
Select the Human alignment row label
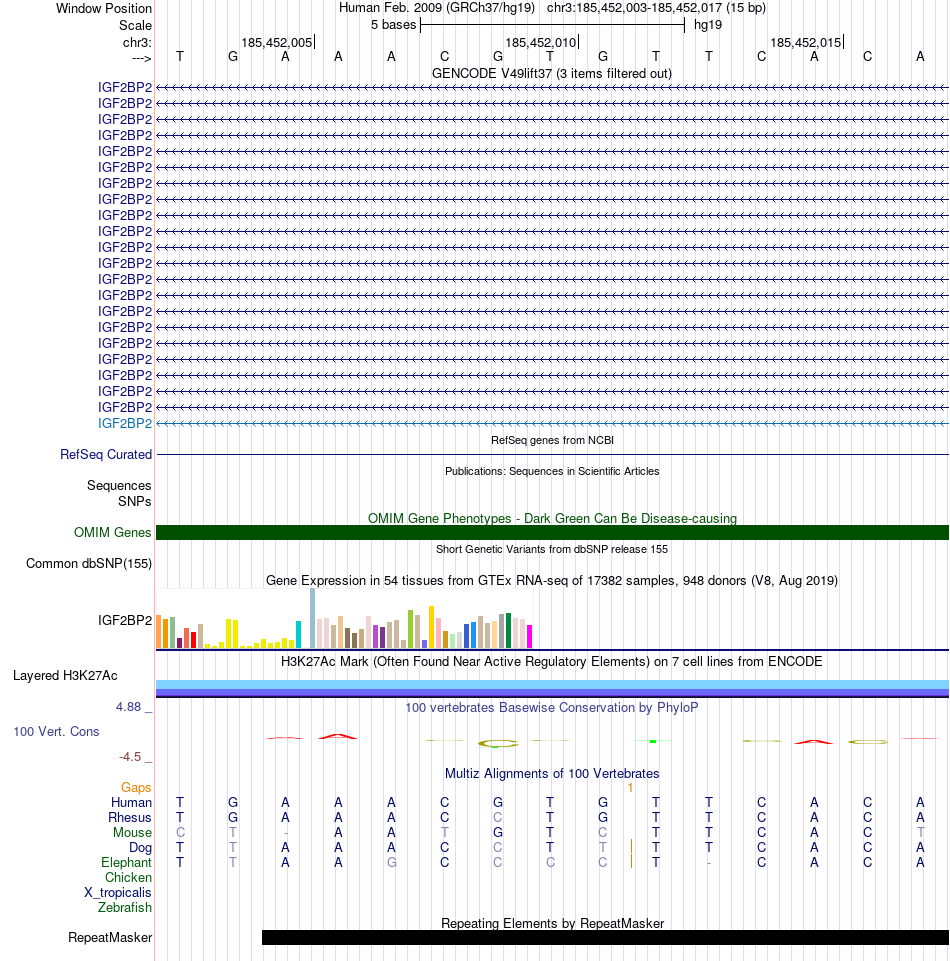tap(131, 802)
